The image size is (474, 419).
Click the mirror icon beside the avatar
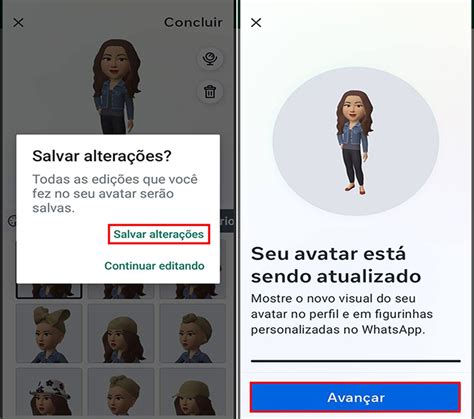[210, 58]
